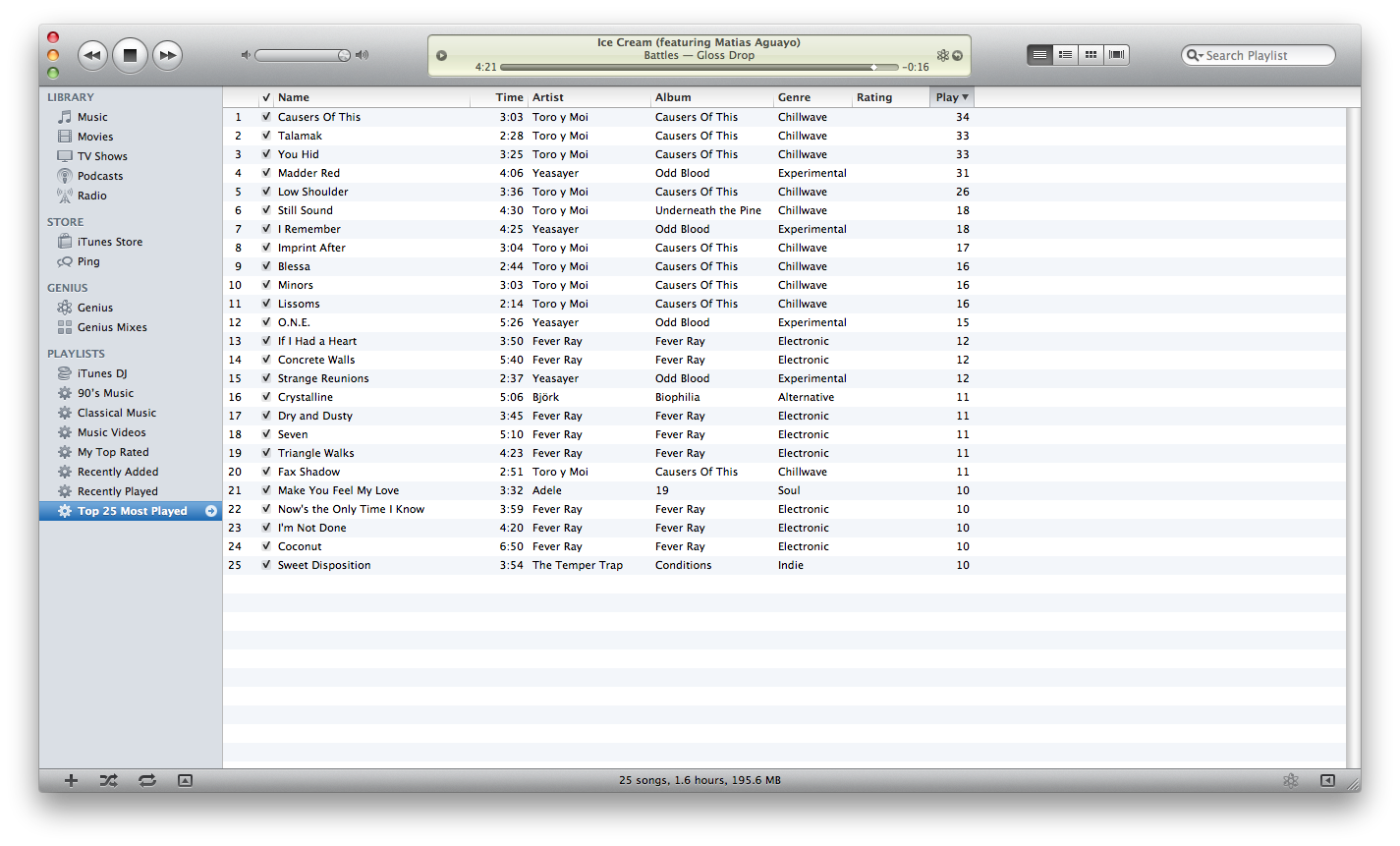Stop the currently playing song

coord(130,55)
